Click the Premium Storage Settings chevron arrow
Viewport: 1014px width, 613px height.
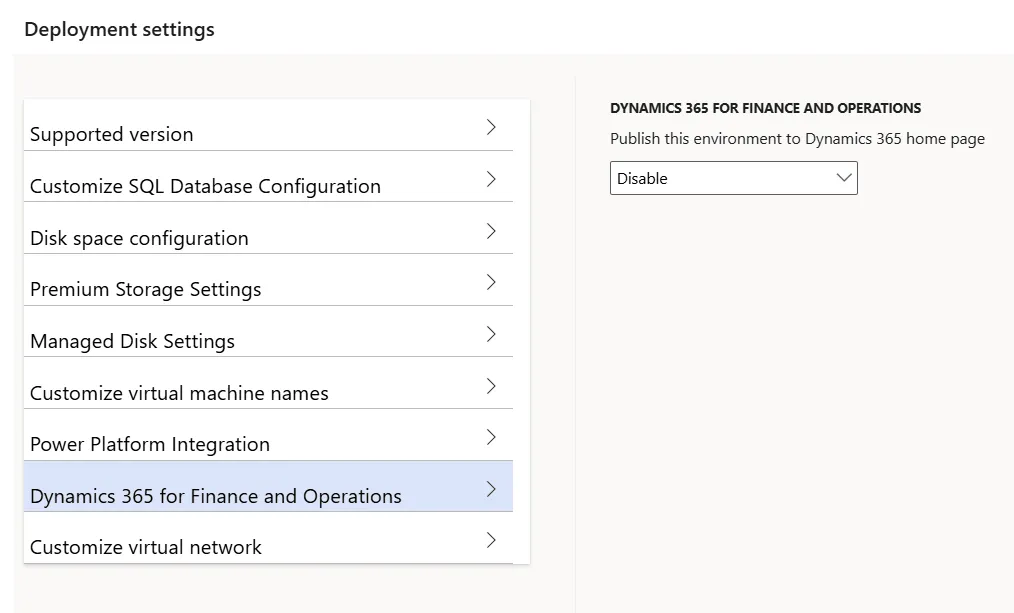coord(491,282)
